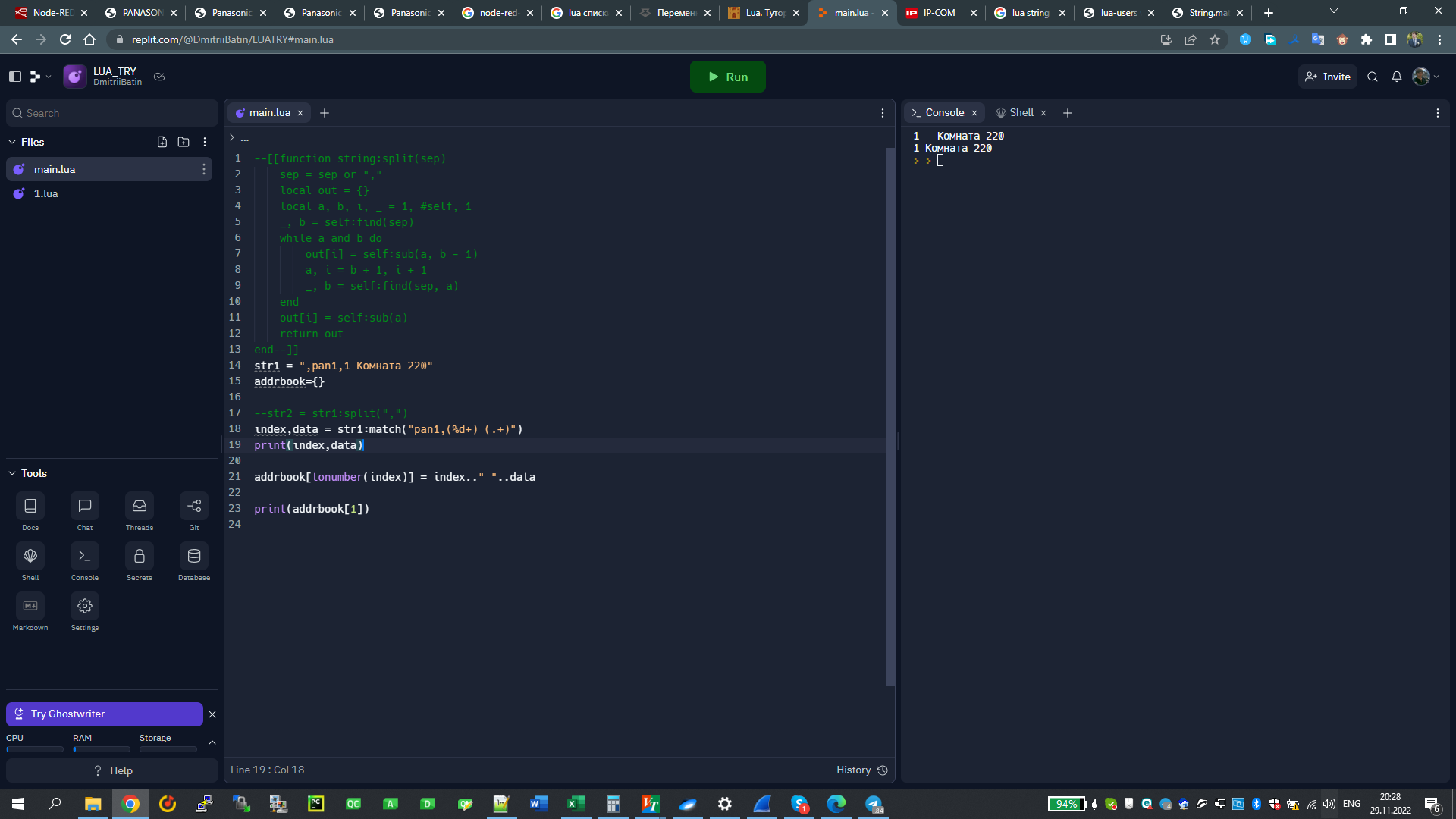
Task: Expand the resources panel chevron
Action: [212, 742]
